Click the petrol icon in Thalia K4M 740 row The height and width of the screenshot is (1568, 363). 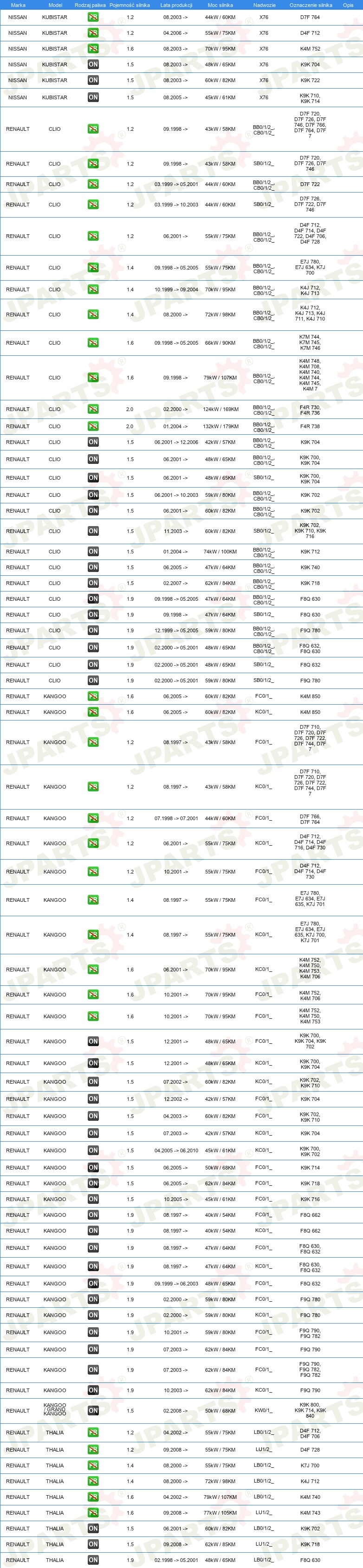93,1497
